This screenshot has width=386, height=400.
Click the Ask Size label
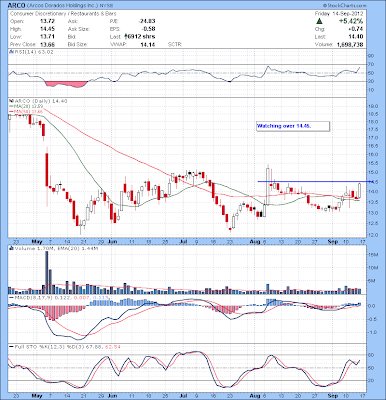click(78, 29)
